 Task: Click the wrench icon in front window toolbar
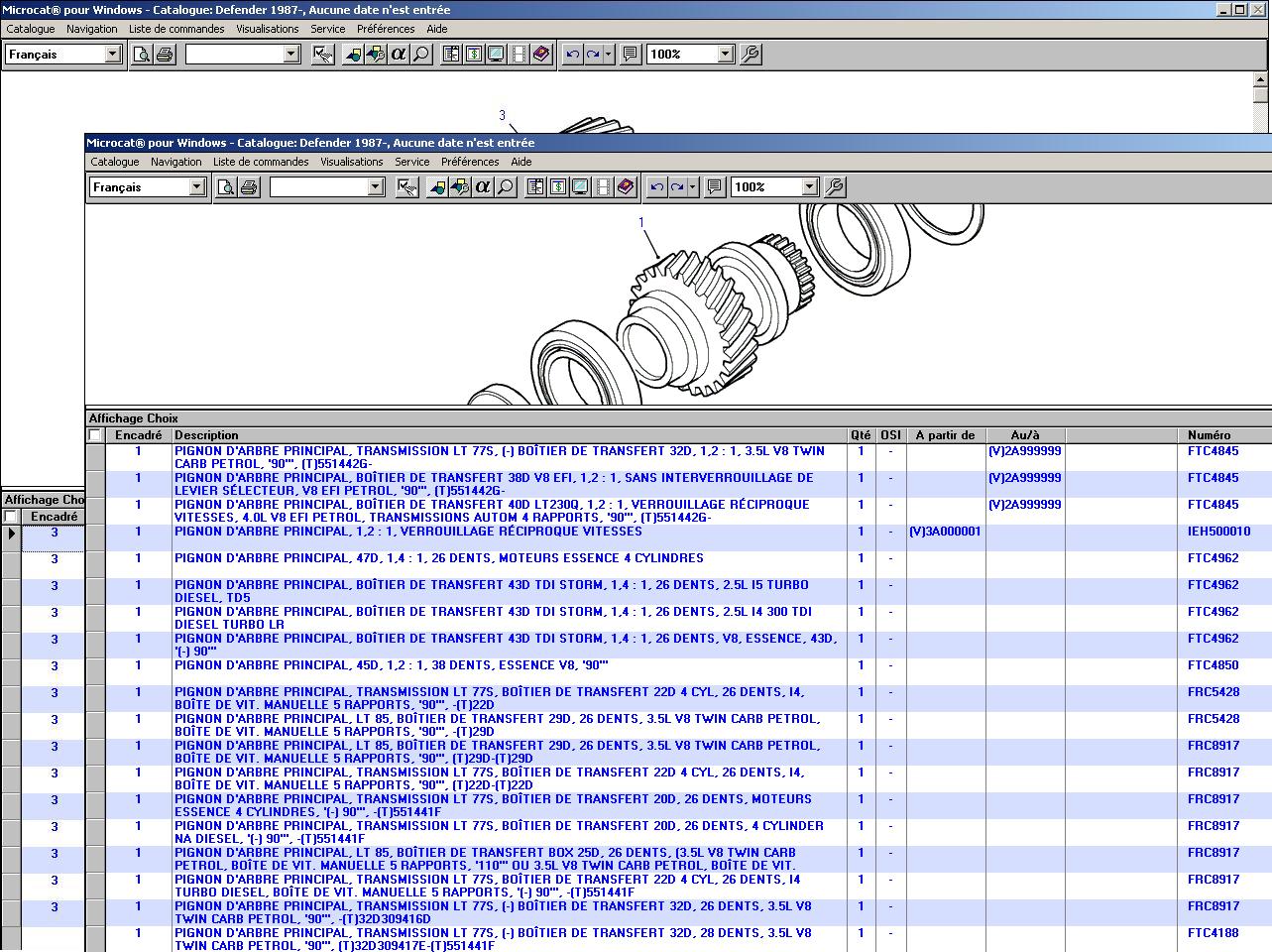(835, 187)
